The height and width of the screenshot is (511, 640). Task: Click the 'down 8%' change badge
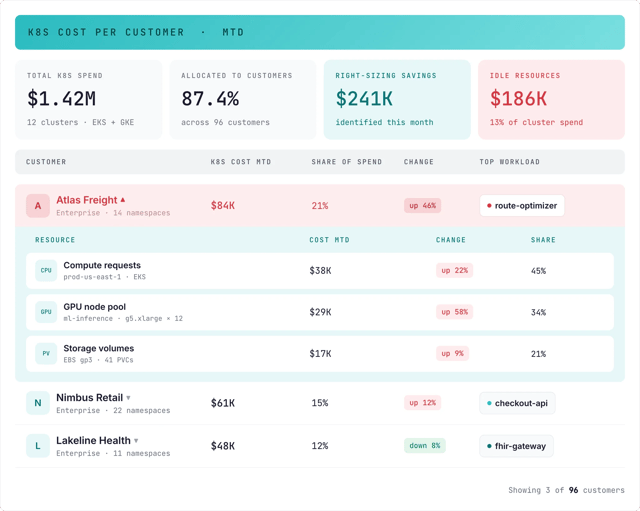[x=424, y=446]
